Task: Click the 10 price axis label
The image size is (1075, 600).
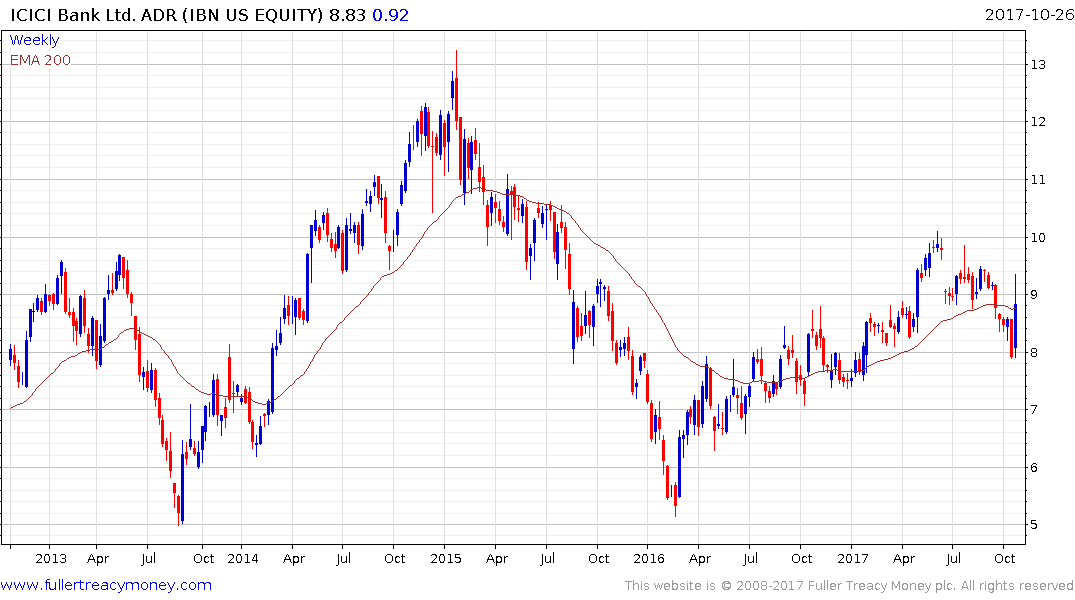Action: coord(1038,237)
